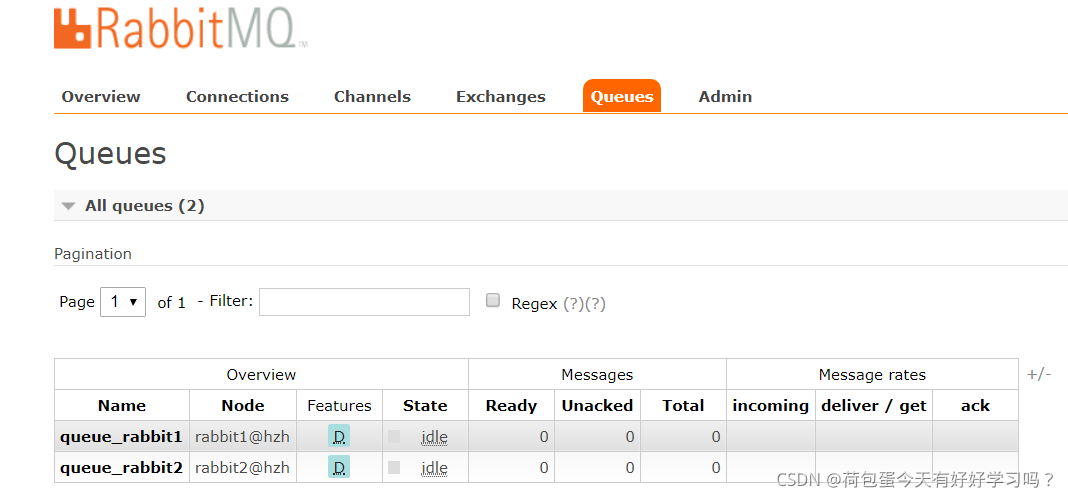Click the idle state of queue_rabbit1
1068x497 pixels.
pos(435,437)
